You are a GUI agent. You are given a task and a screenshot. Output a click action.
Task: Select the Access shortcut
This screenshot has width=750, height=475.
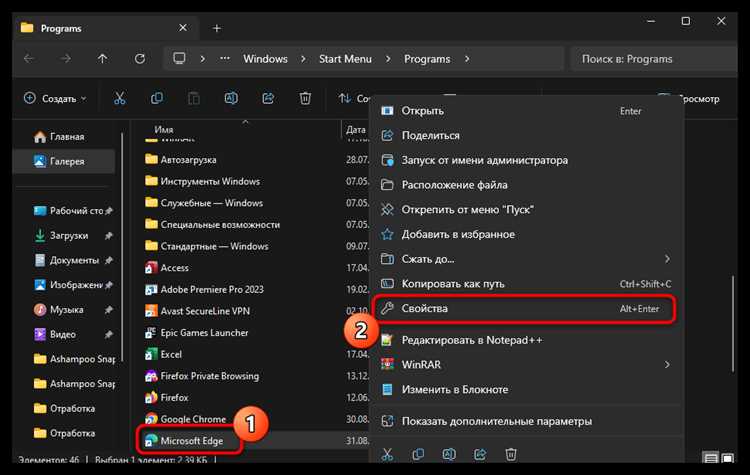click(x=167, y=268)
